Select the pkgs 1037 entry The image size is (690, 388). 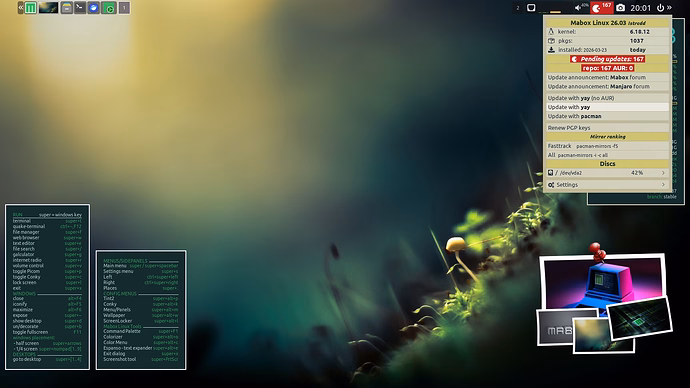point(607,40)
